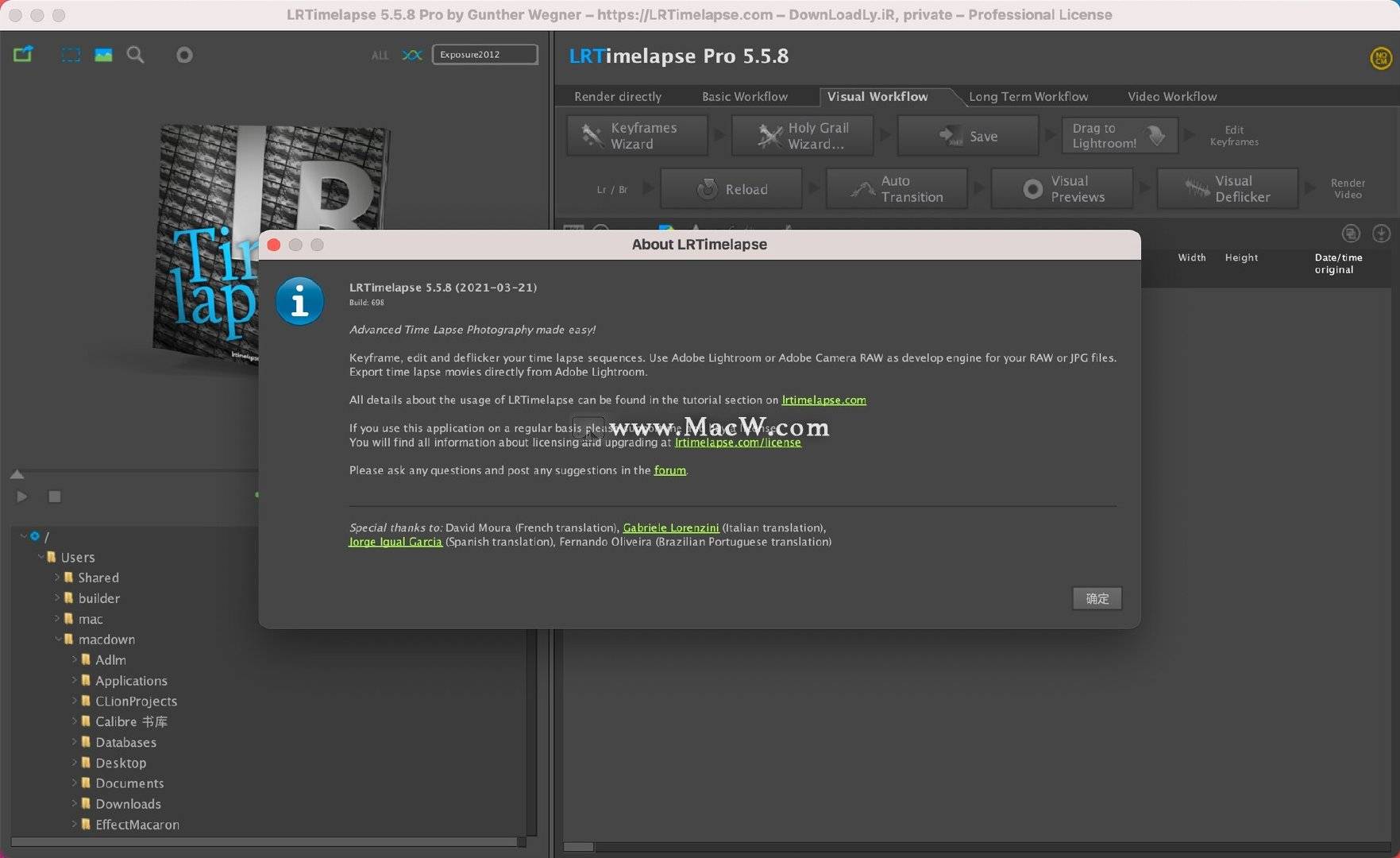The width and height of the screenshot is (1400, 858).
Task: Open the Jorge Igual Garcia link
Action: pos(395,542)
